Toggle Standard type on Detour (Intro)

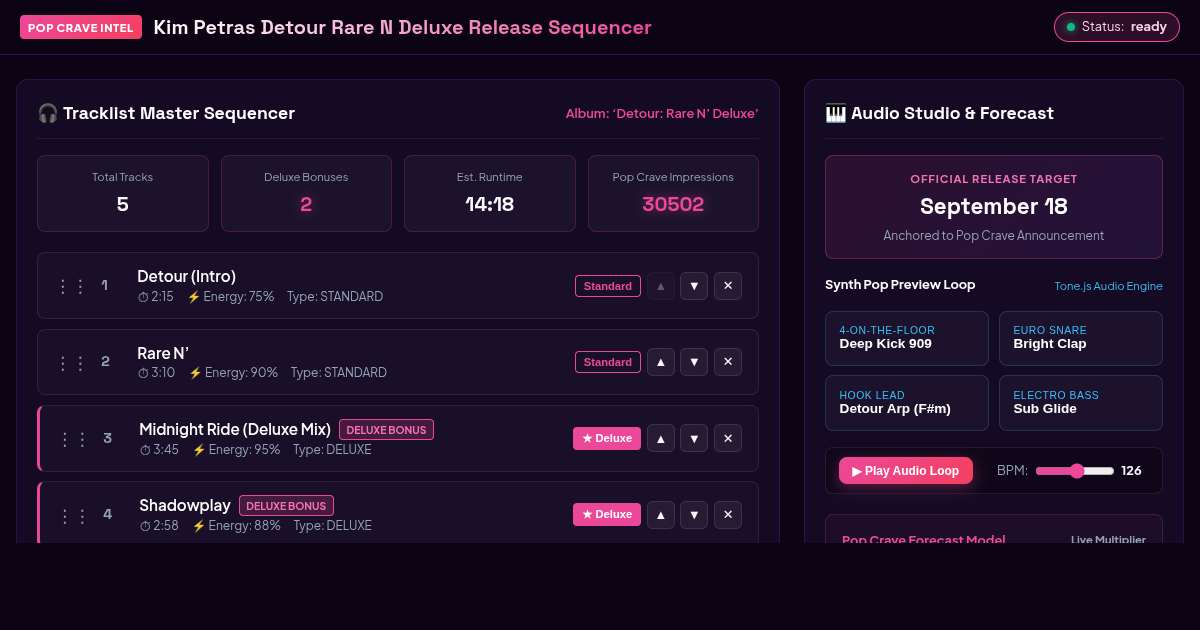click(608, 286)
